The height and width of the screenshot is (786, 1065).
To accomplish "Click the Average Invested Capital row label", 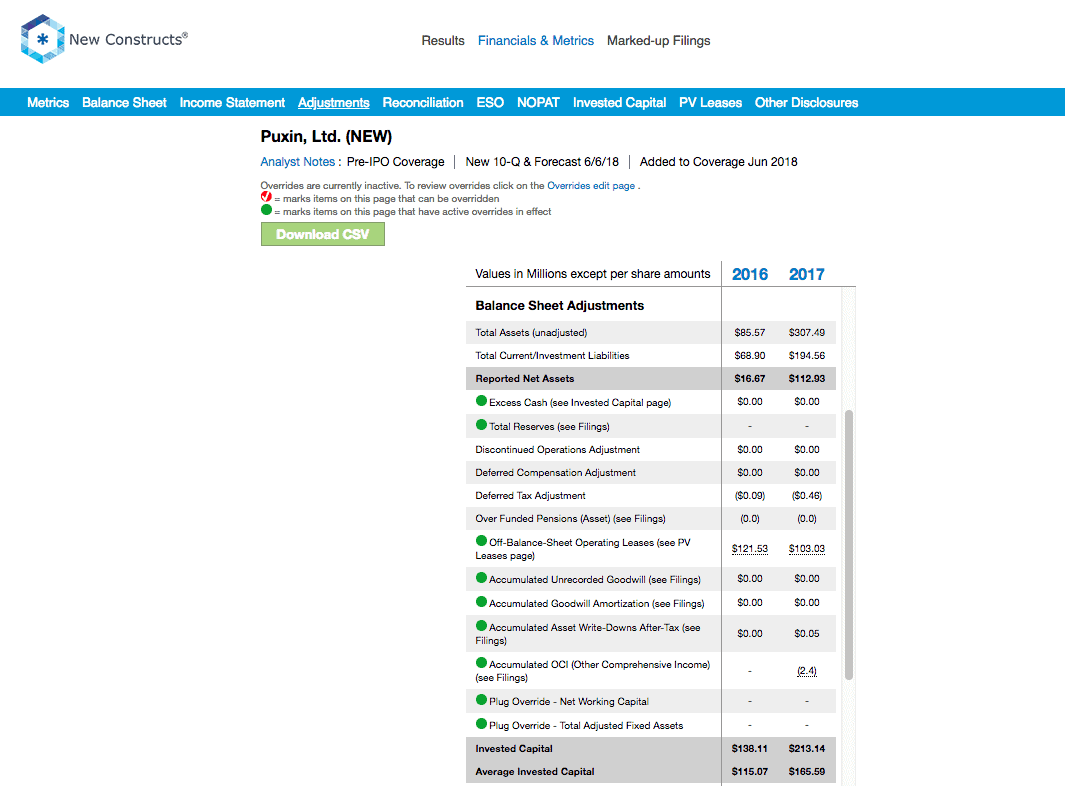I will point(535,772).
